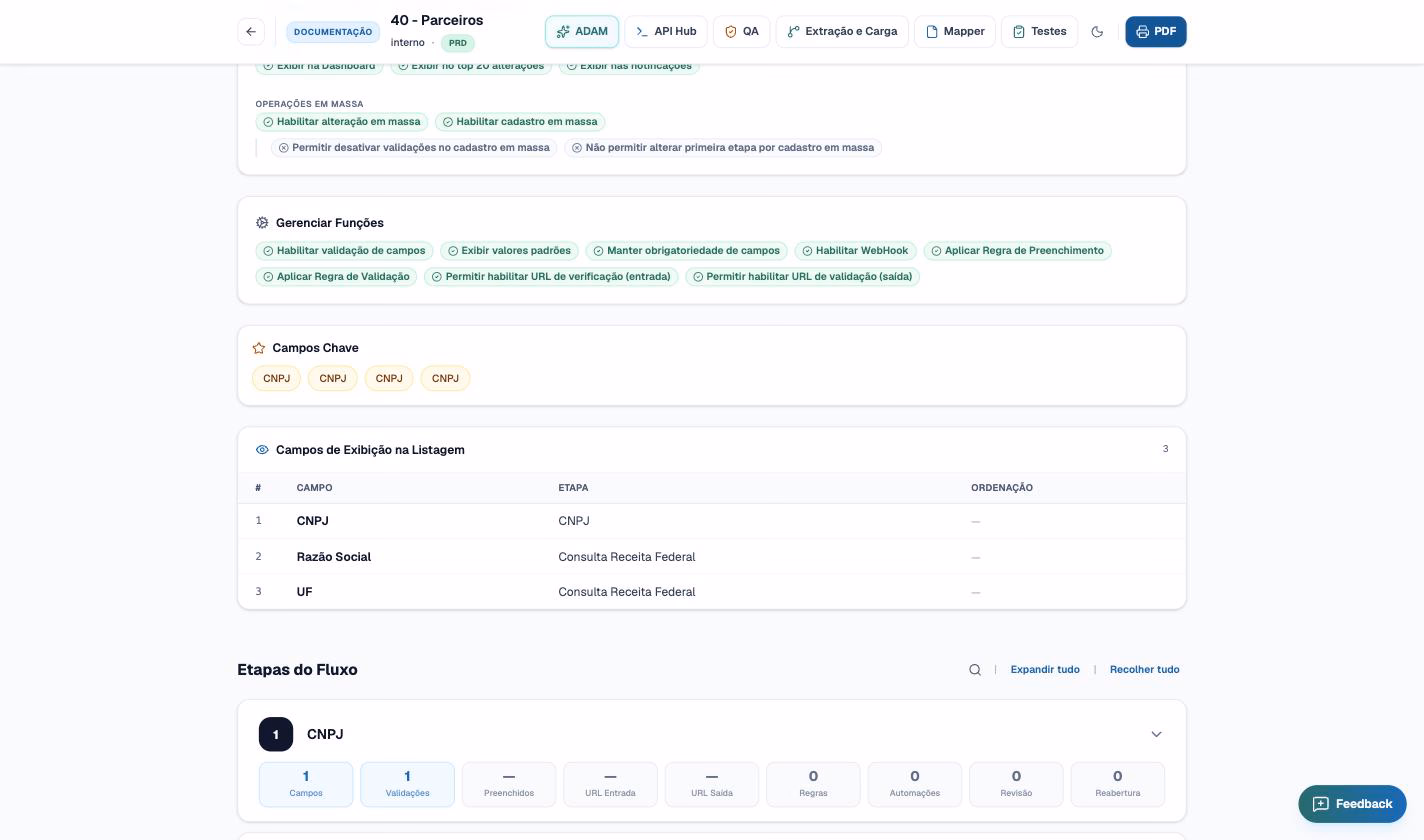Image resolution: width=1424 pixels, height=840 pixels.
Task: Select the Mapper tab
Action: click(955, 32)
